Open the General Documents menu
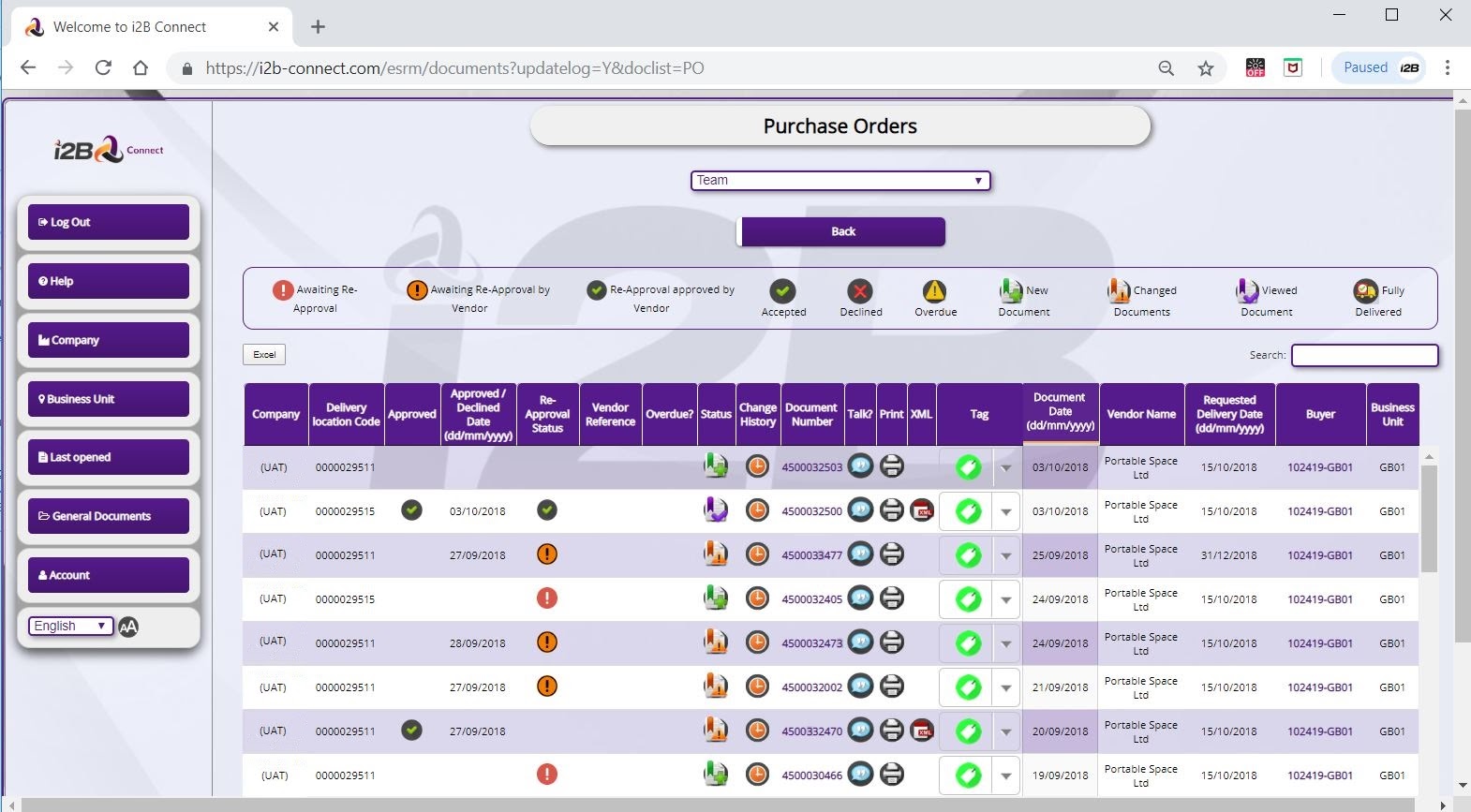Viewport: 1471px width, 812px height. tap(109, 516)
